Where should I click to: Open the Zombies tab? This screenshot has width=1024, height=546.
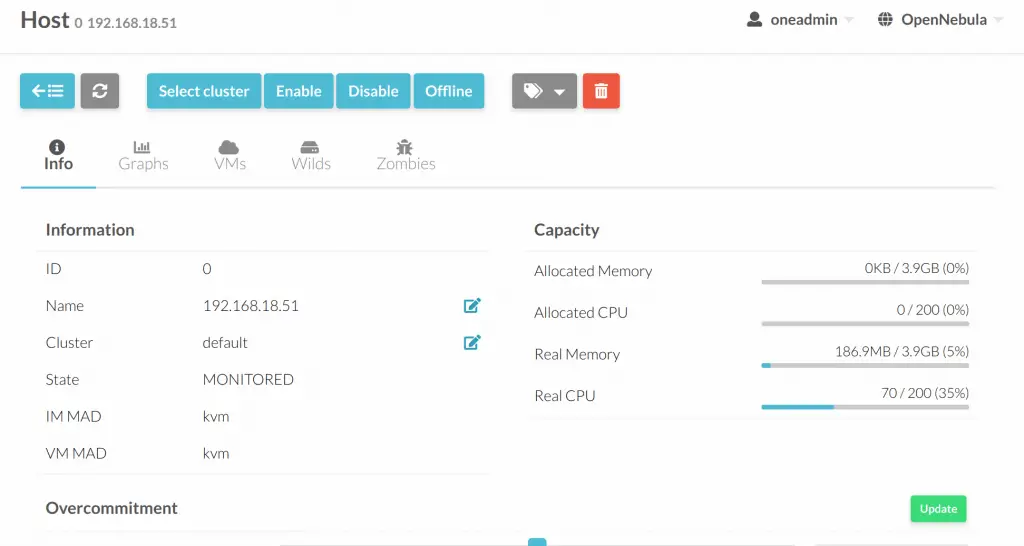coord(406,155)
